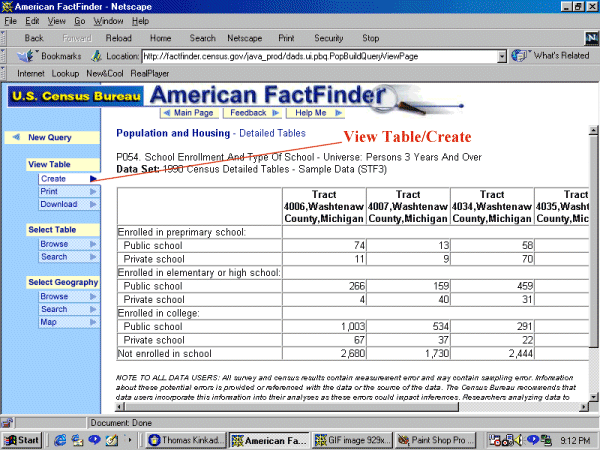Click the Feedback button
The image size is (600, 450).
click(243, 113)
